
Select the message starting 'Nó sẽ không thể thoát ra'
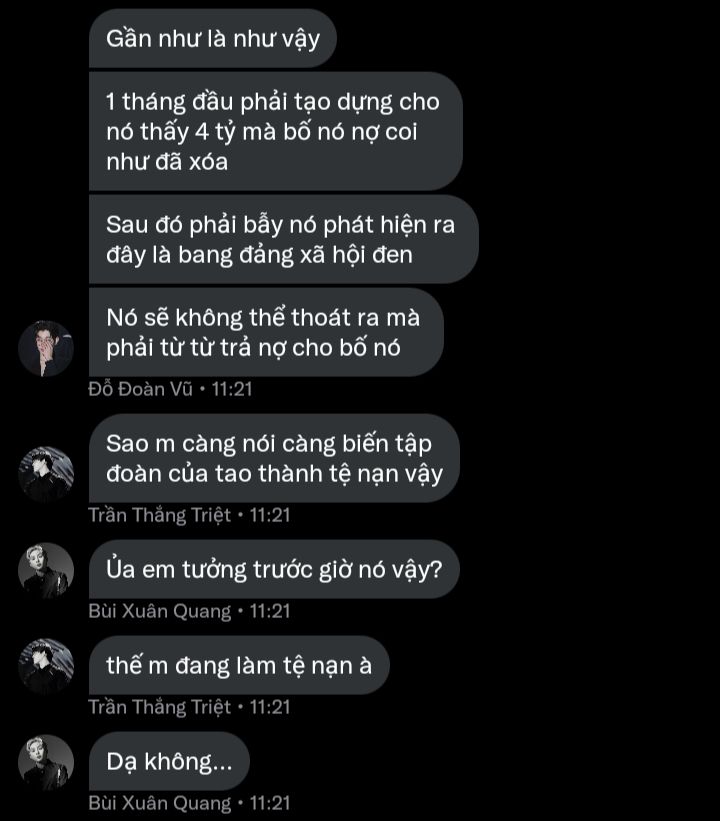click(x=265, y=333)
